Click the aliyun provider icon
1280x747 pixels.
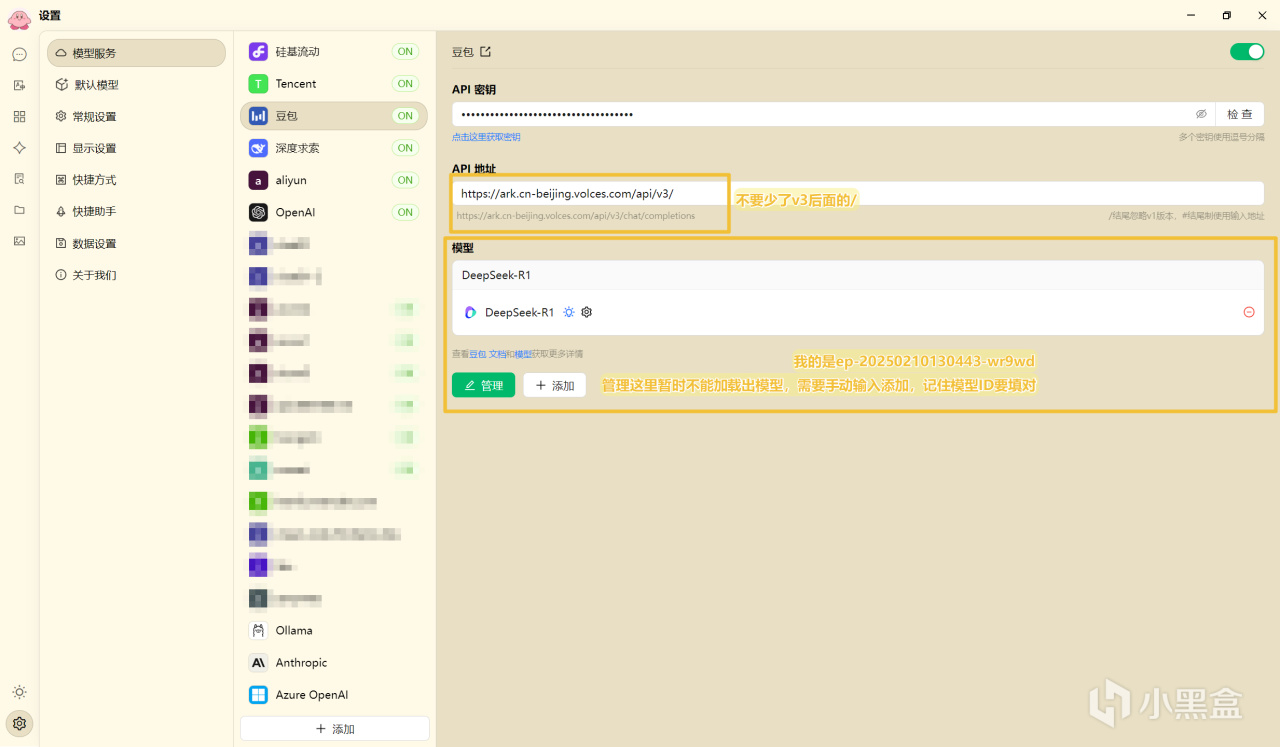(258, 180)
